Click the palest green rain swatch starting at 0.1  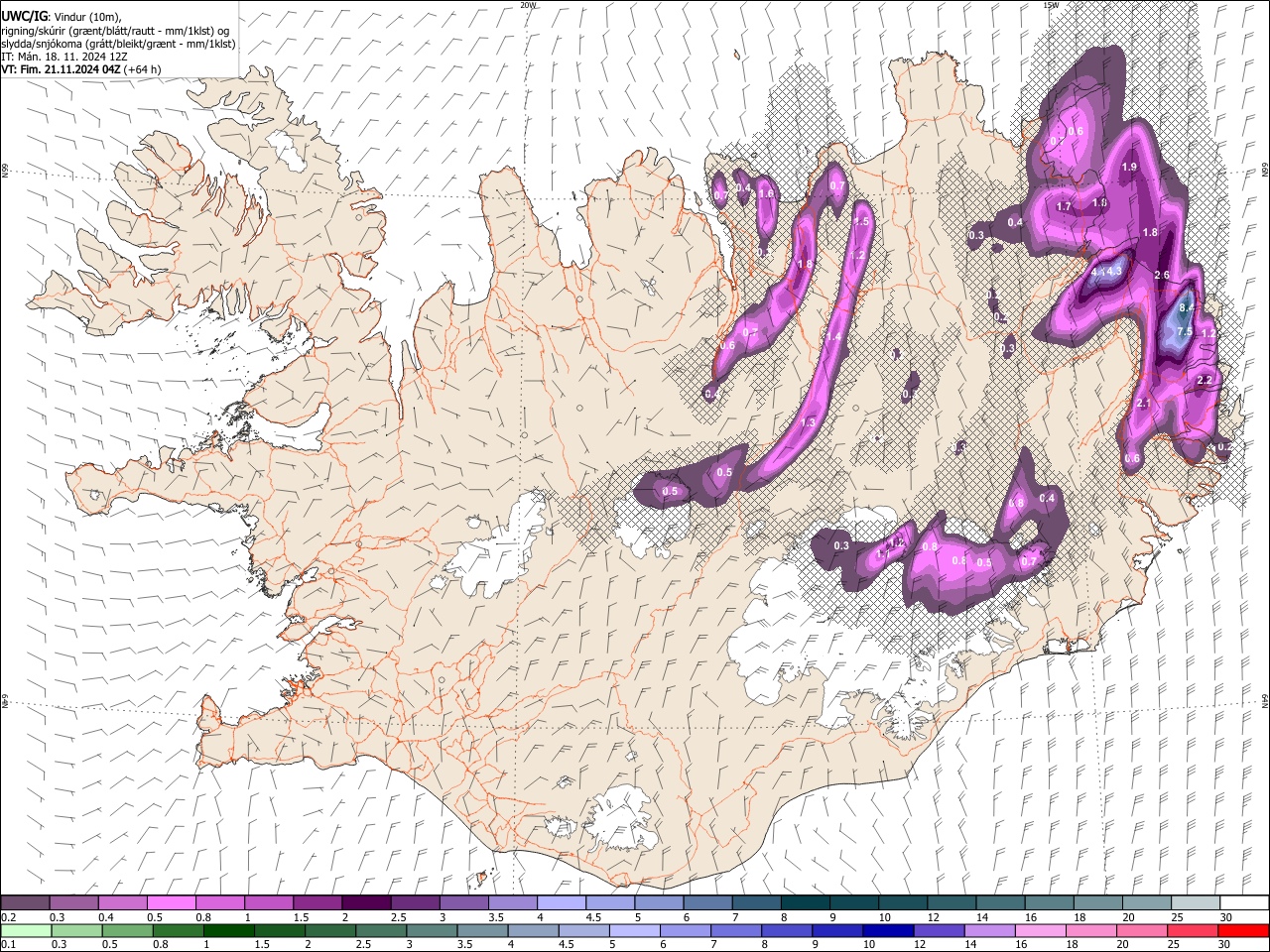pos(25,930)
